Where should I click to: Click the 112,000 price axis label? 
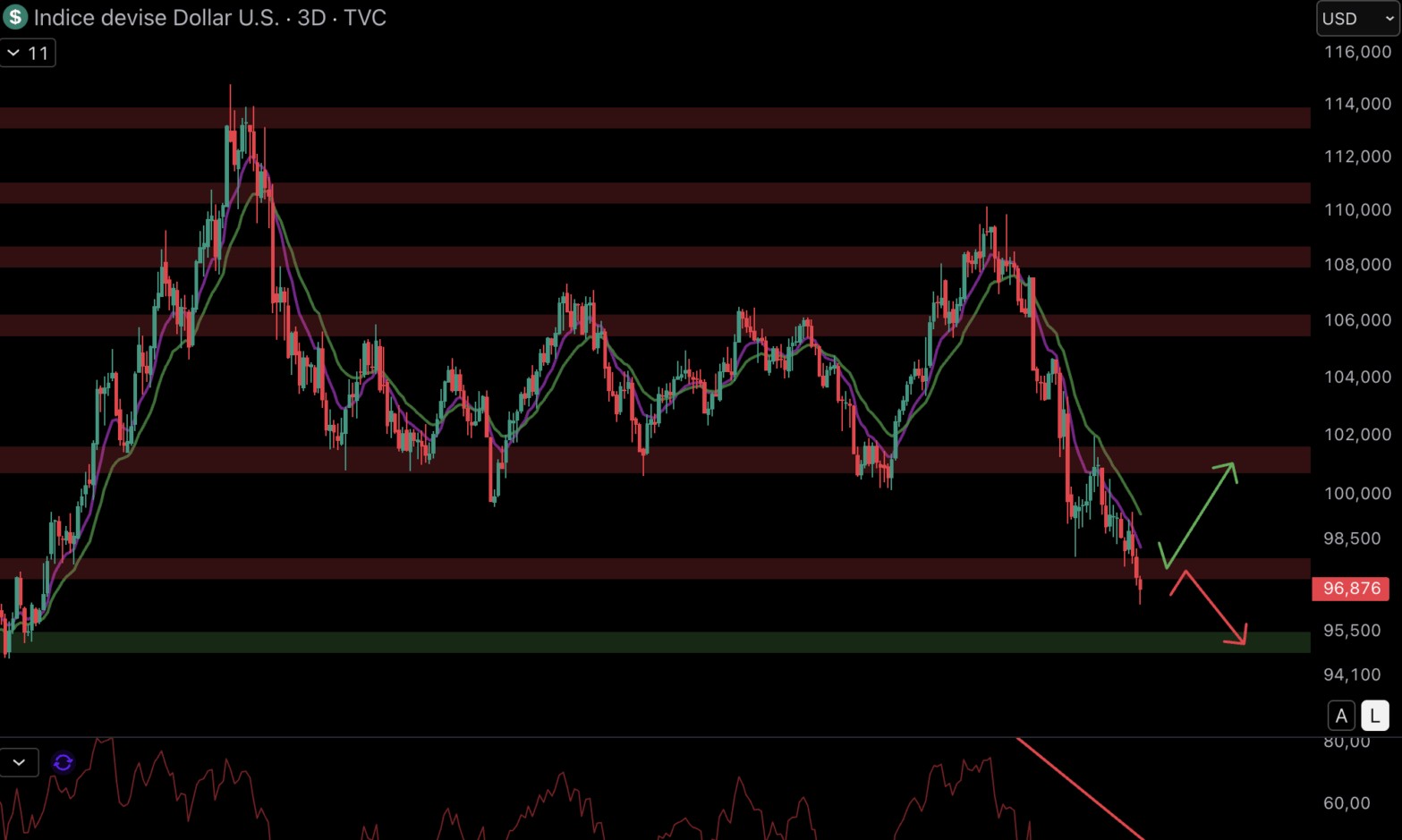(x=1357, y=157)
